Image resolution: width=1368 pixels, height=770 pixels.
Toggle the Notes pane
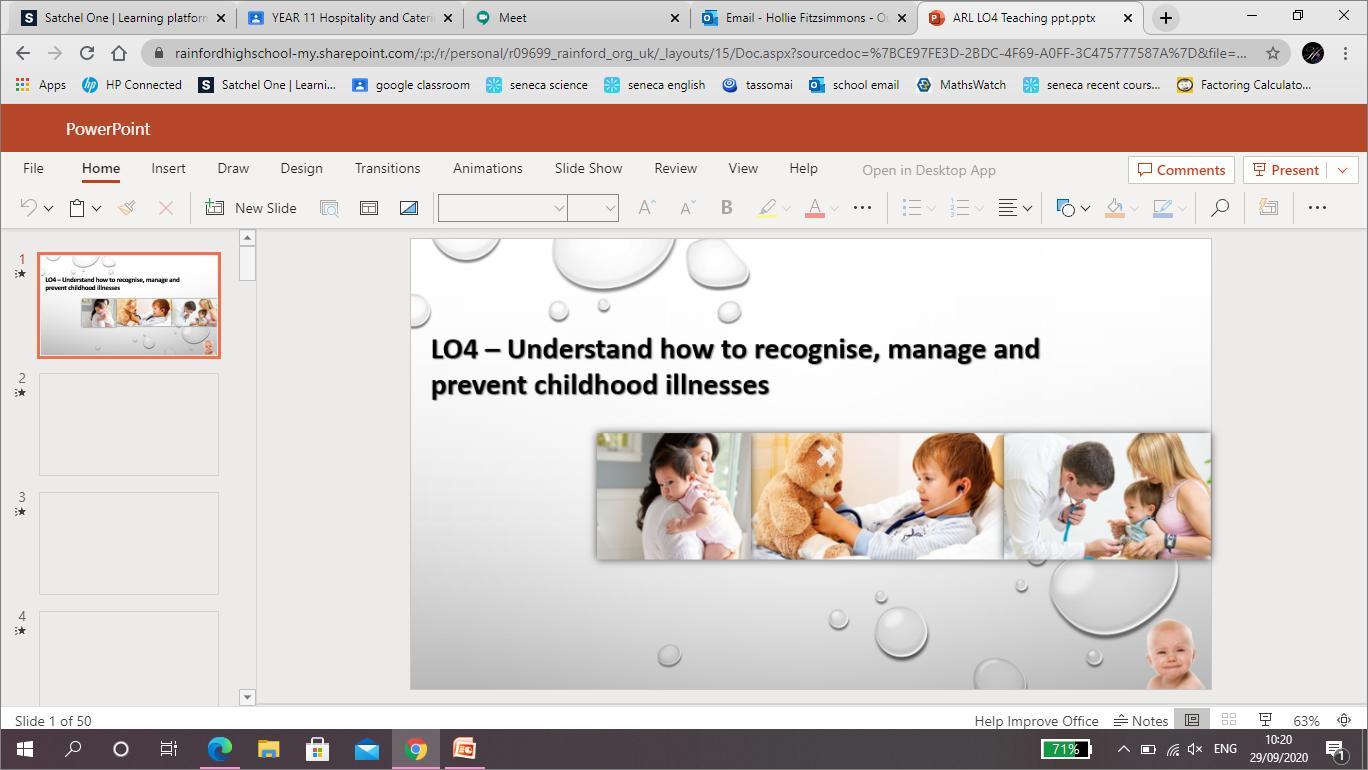tap(1141, 720)
